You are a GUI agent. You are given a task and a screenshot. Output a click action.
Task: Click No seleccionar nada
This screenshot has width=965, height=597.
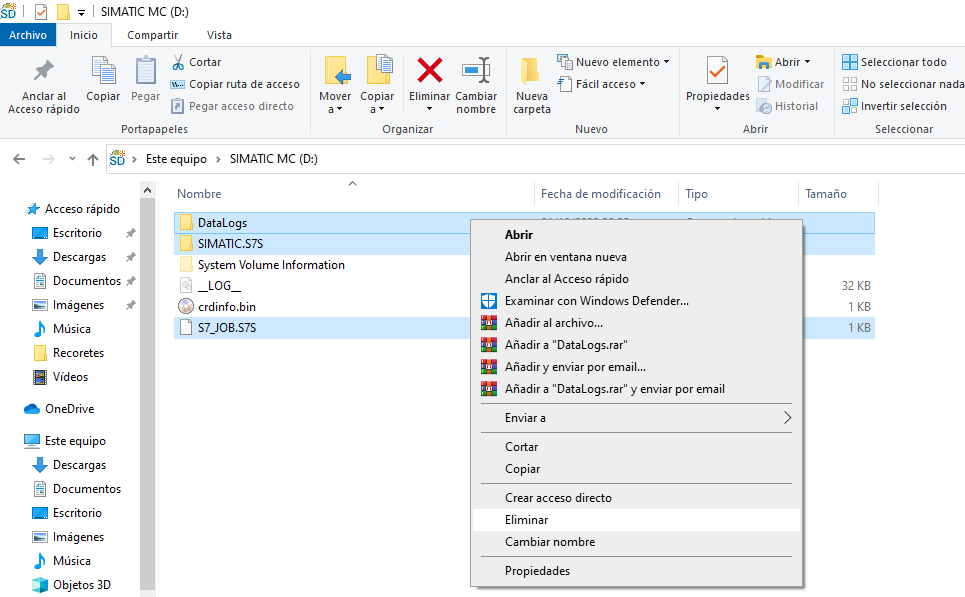[903, 84]
